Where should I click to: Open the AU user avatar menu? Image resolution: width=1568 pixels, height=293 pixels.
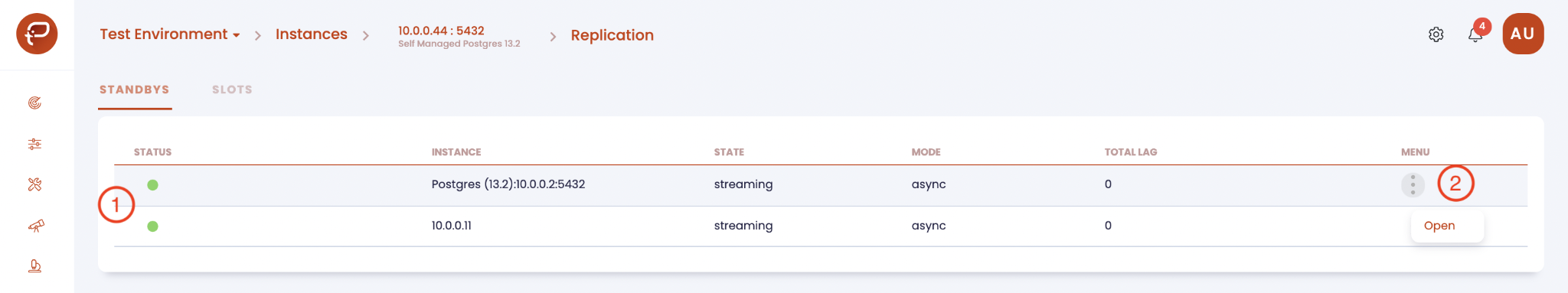click(x=1523, y=34)
